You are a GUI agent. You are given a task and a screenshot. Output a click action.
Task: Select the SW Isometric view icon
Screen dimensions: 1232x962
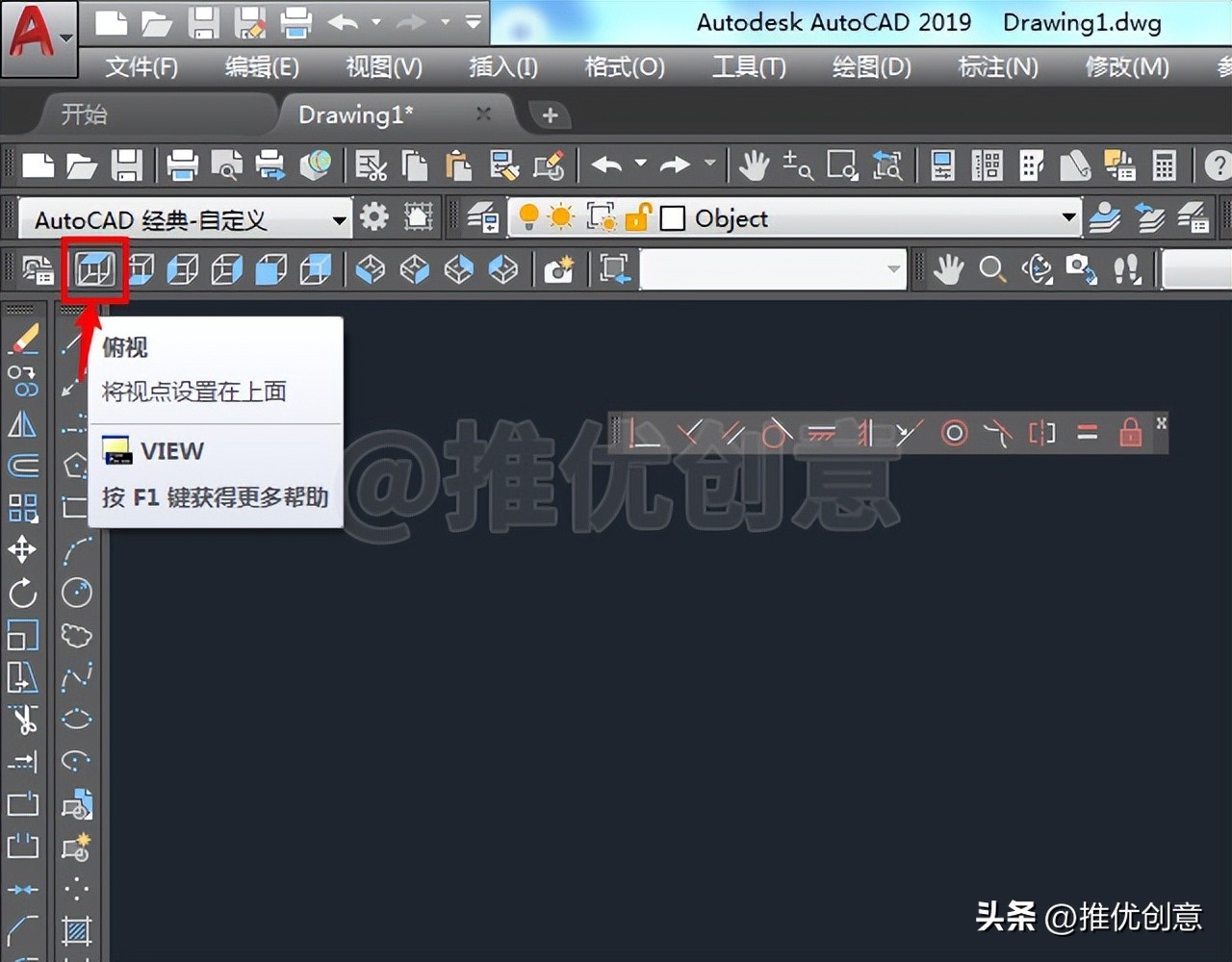pyautogui.click(x=371, y=269)
